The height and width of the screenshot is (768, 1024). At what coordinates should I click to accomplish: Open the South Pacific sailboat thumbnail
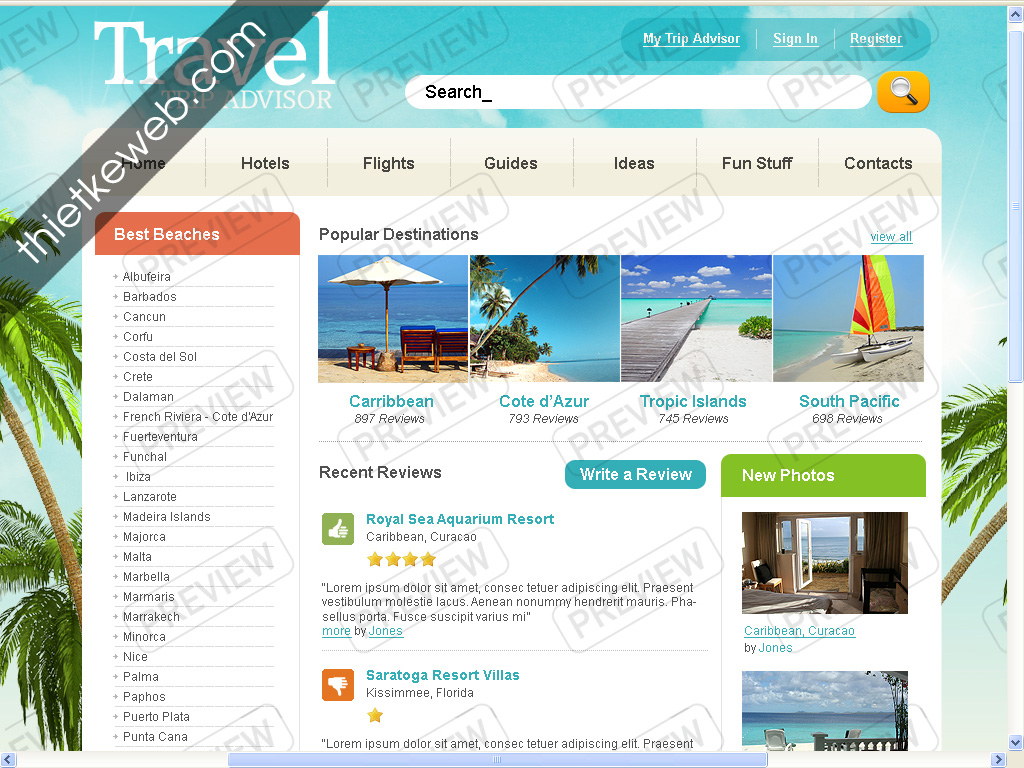pyautogui.click(x=848, y=319)
